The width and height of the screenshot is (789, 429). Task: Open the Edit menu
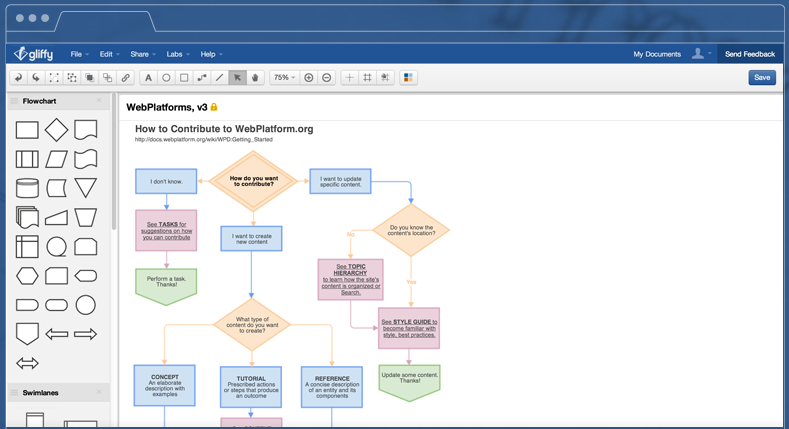(109, 54)
